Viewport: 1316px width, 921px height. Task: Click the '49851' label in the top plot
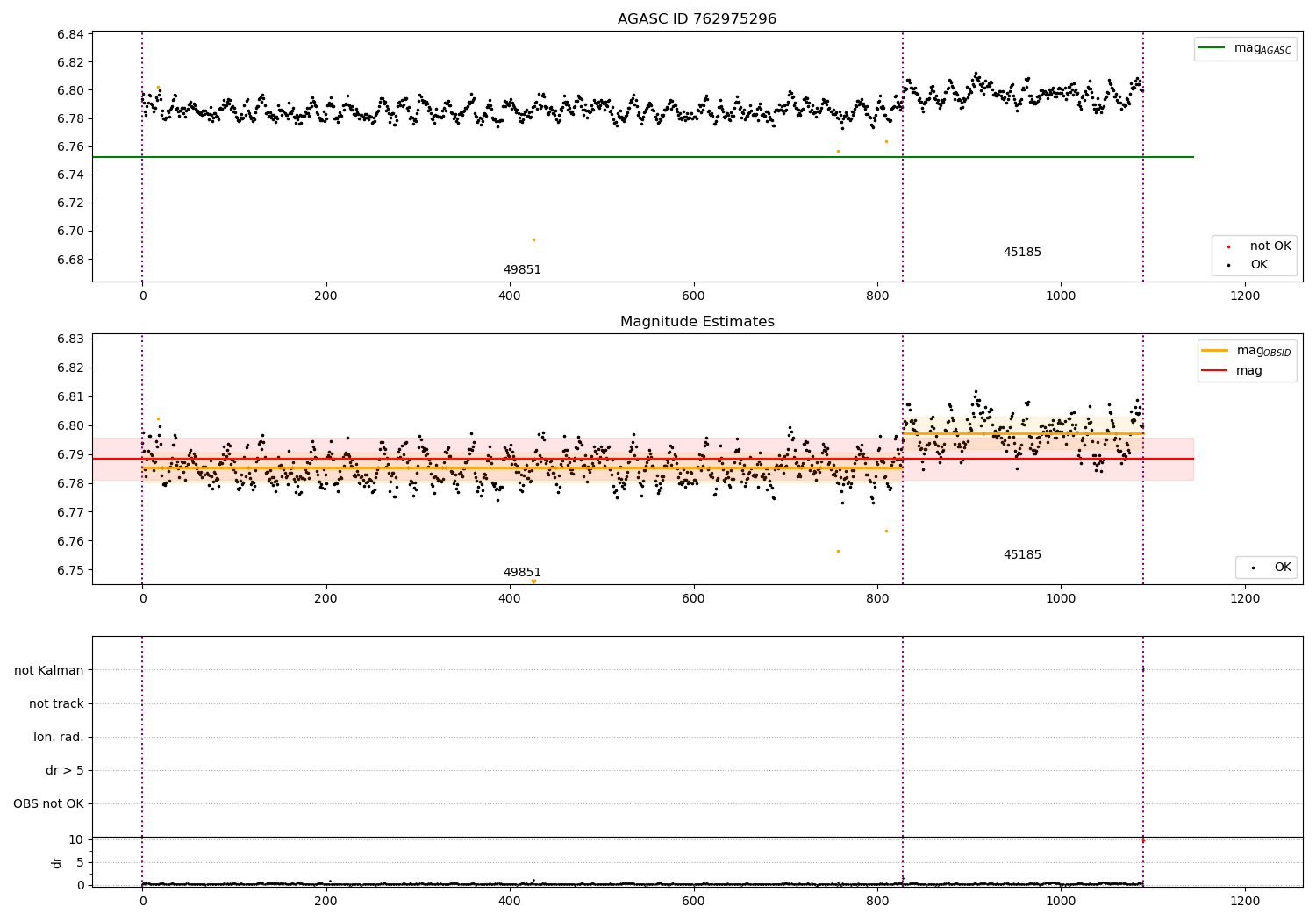click(x=522, y=270)
